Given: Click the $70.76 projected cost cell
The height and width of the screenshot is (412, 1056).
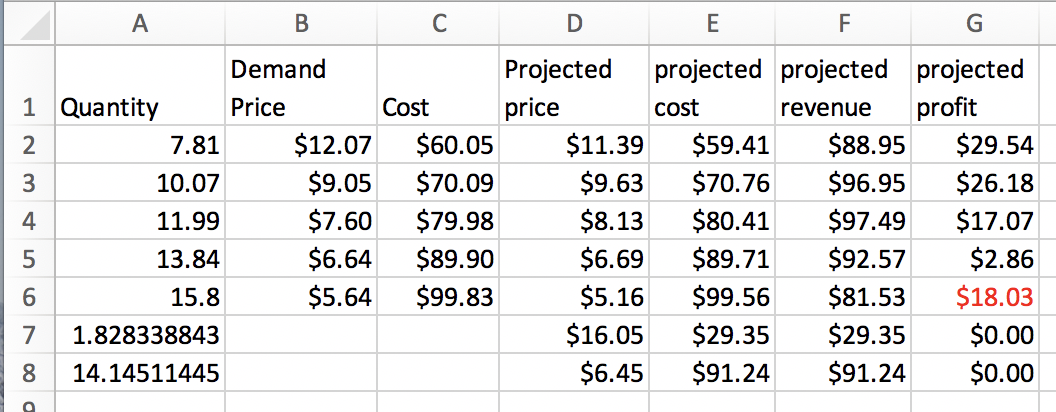Looking at the screenshot, I should [711, 184].
